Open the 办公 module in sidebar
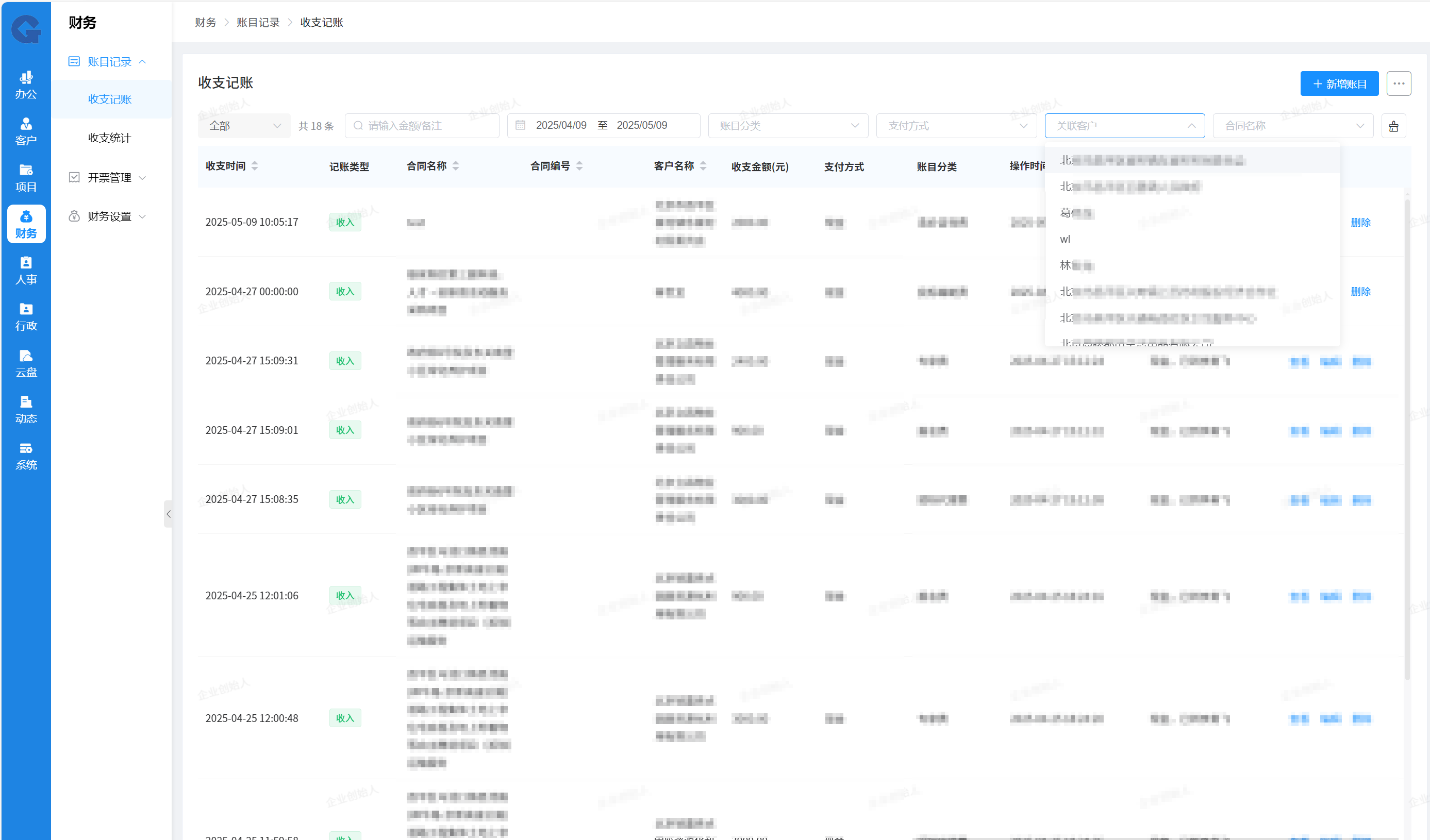1430x840 pixels. point(26,85)
